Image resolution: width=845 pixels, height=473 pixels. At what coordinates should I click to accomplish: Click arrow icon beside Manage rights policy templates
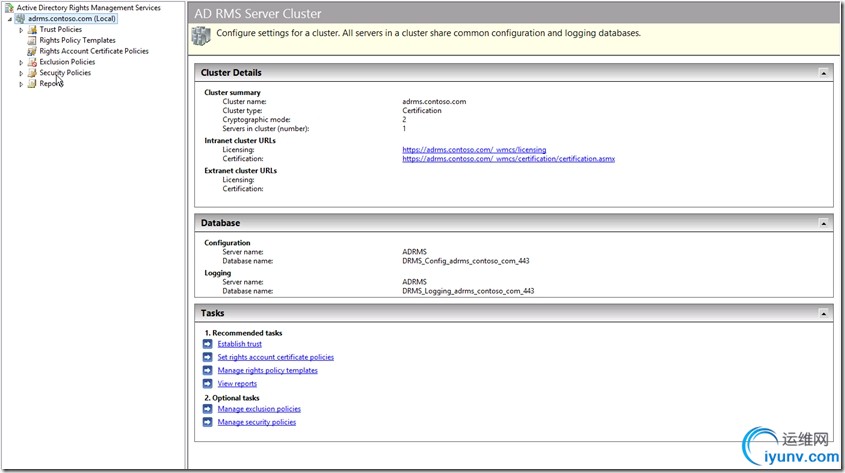coord(207,370)
